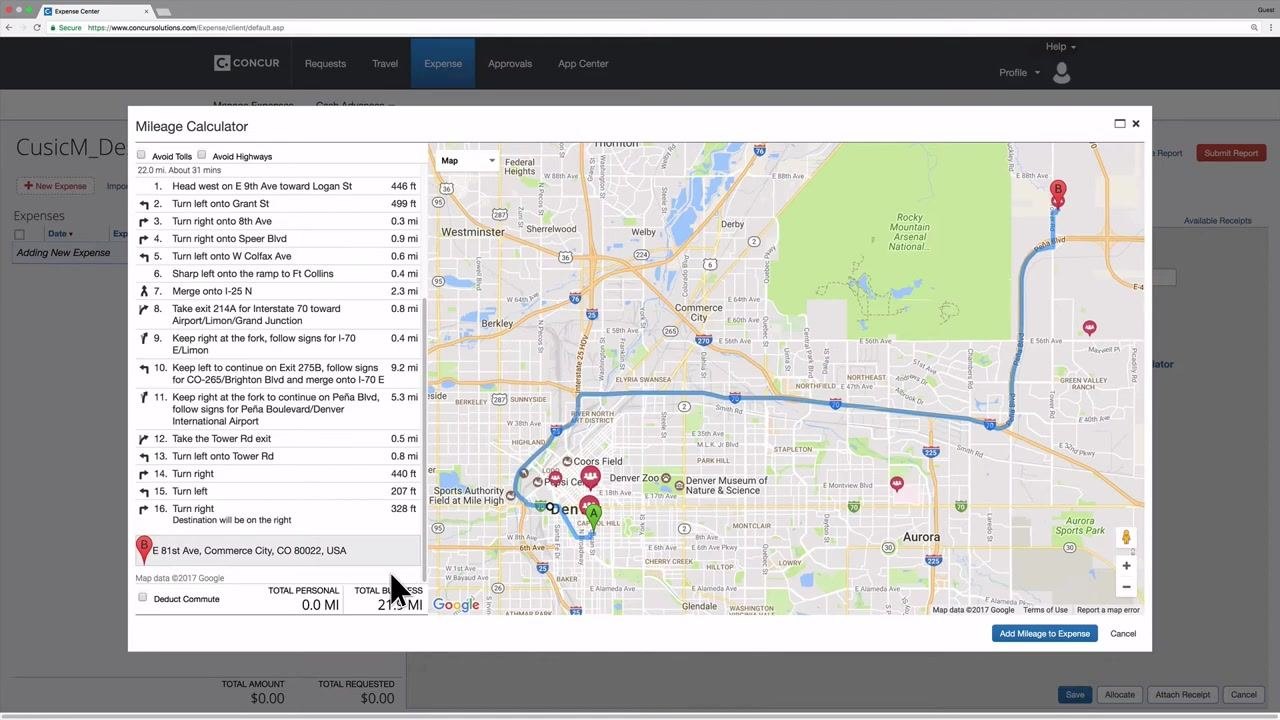The height and width of the screenshot is (720, 1280).
Task: Reload the browser page
Action: 37,28
